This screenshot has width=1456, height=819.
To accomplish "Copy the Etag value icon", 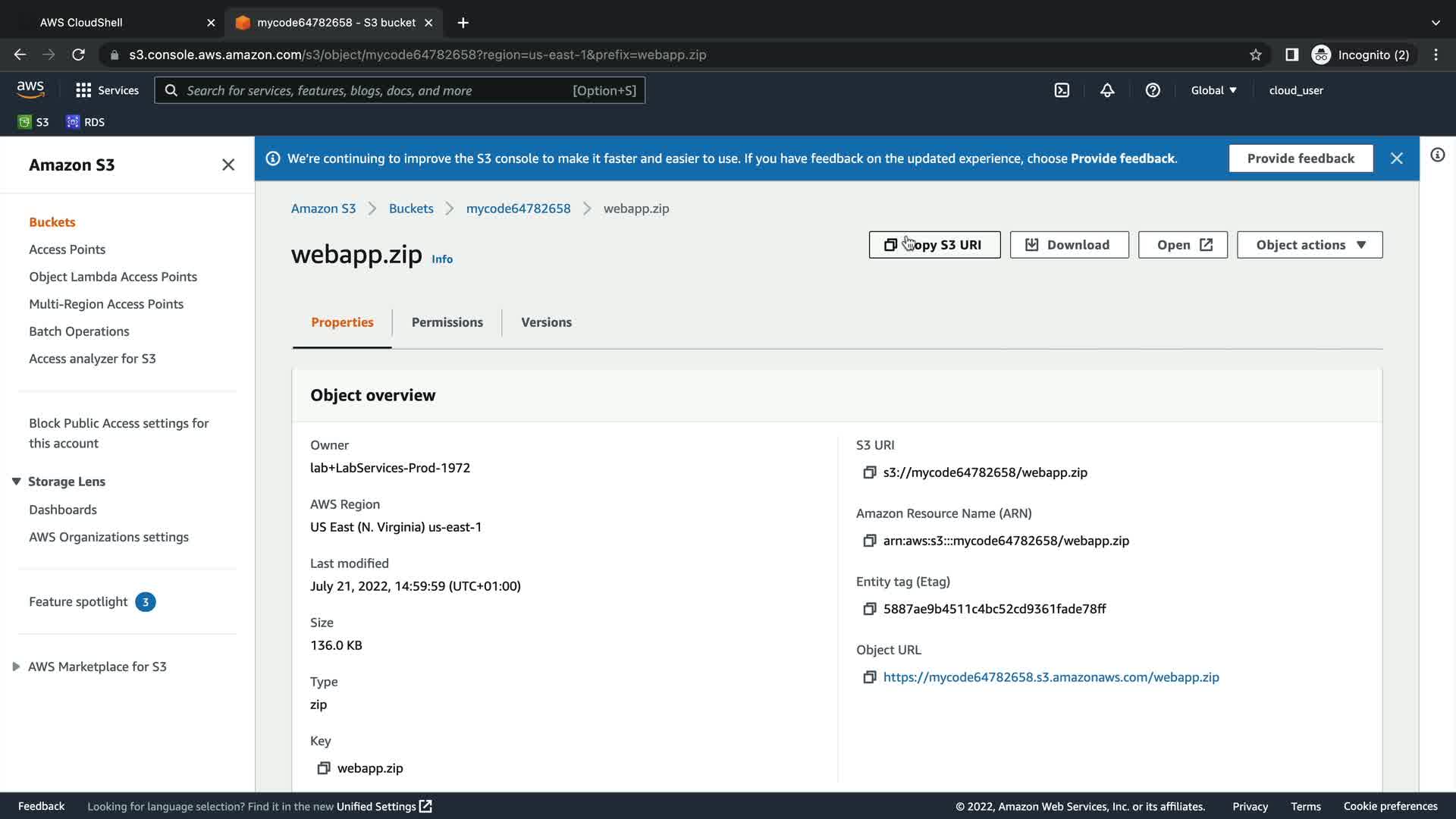I will [870, 609].
